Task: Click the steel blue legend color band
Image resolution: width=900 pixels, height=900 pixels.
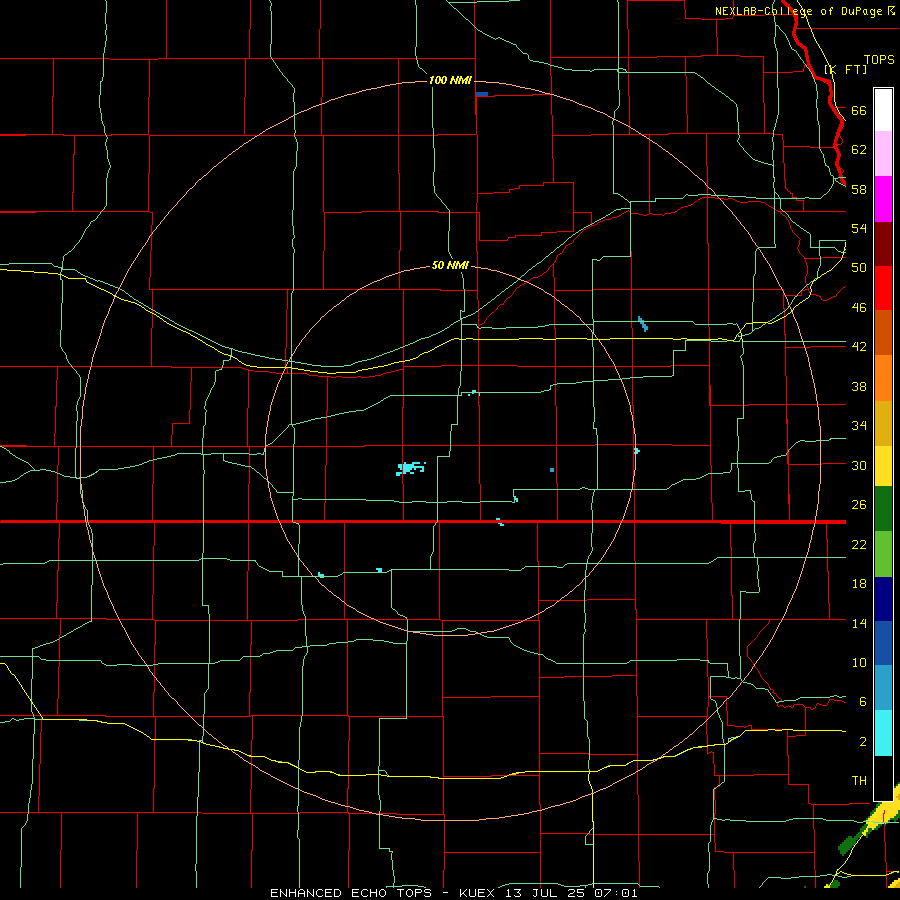Action: 883,688
